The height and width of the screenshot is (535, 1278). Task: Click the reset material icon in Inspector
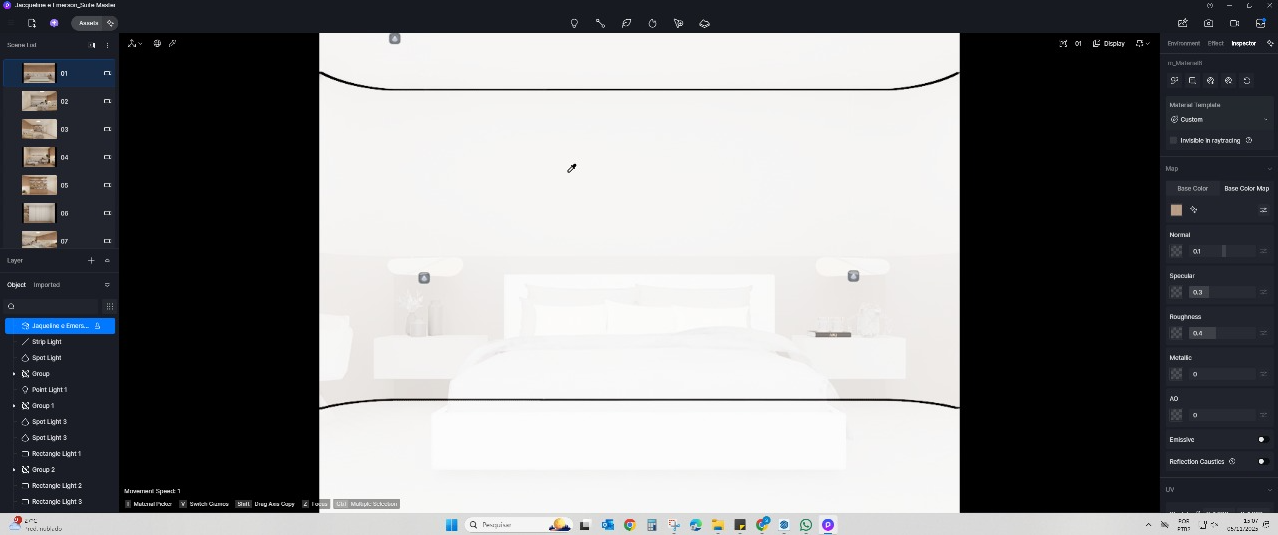coord(1246,81)
